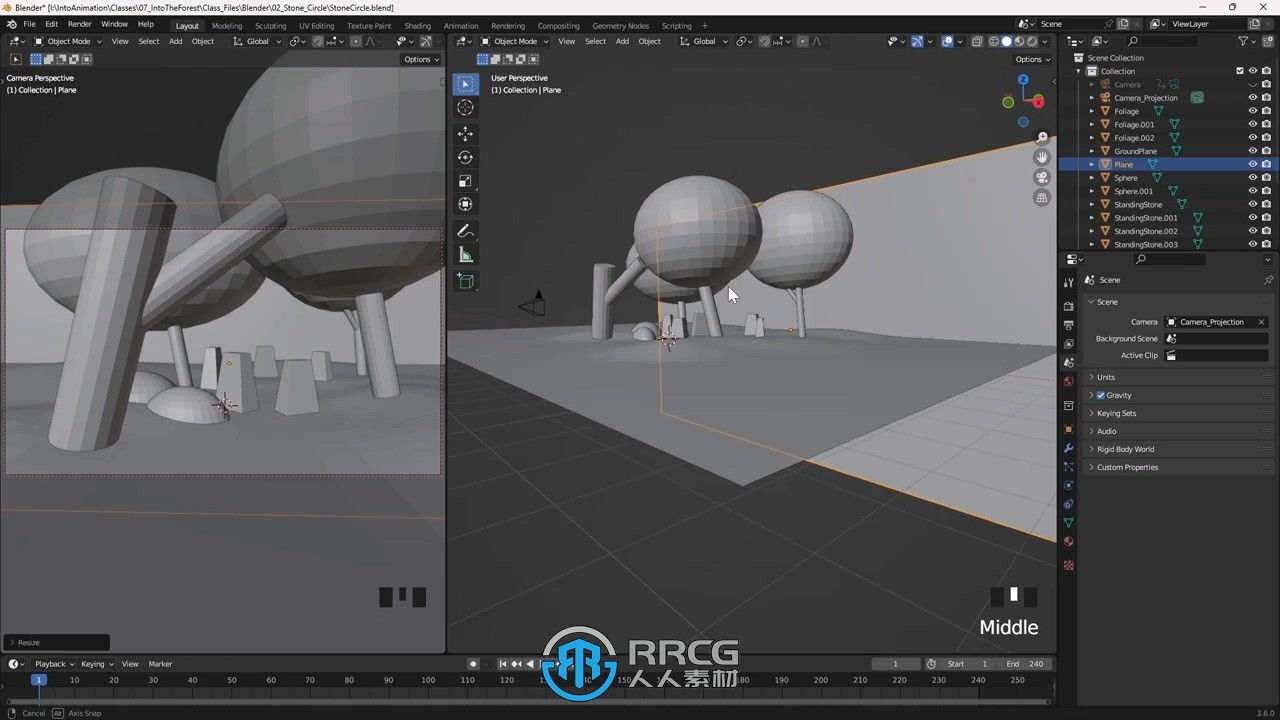Pin the Scene properties panel
Screen dimensions: 1280x720
[1268, 280]
